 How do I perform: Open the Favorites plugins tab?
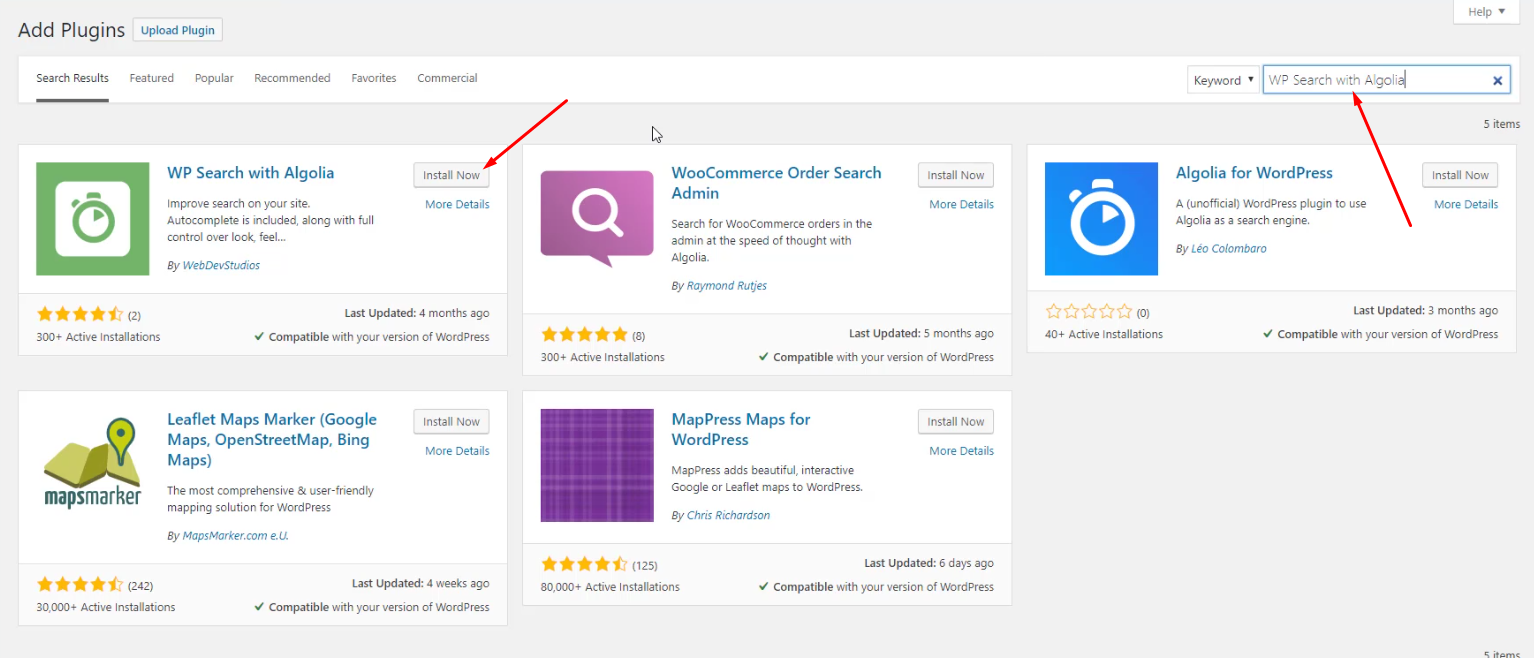coord(374,78)
